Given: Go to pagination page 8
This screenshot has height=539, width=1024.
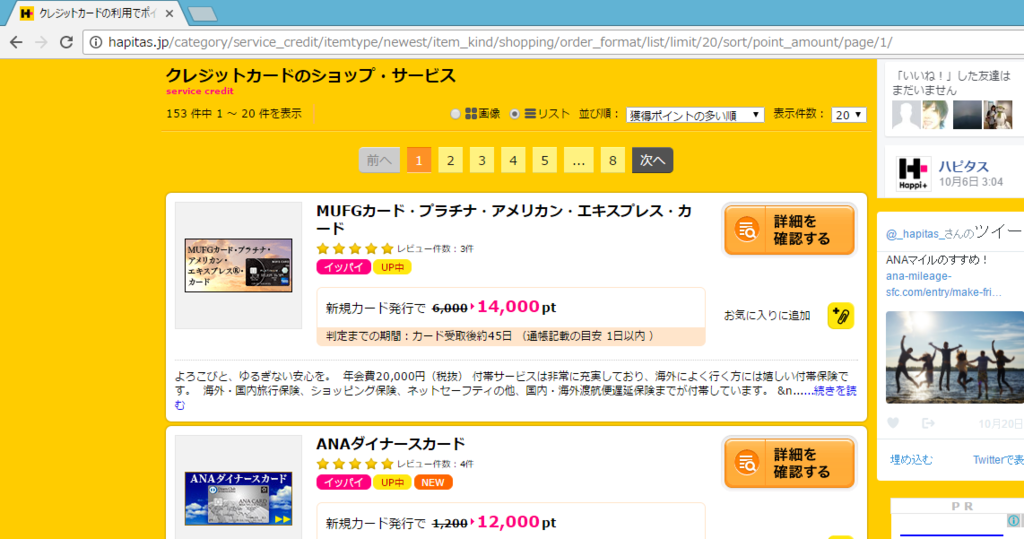Looking at the screenshot, I should [613, 160].
